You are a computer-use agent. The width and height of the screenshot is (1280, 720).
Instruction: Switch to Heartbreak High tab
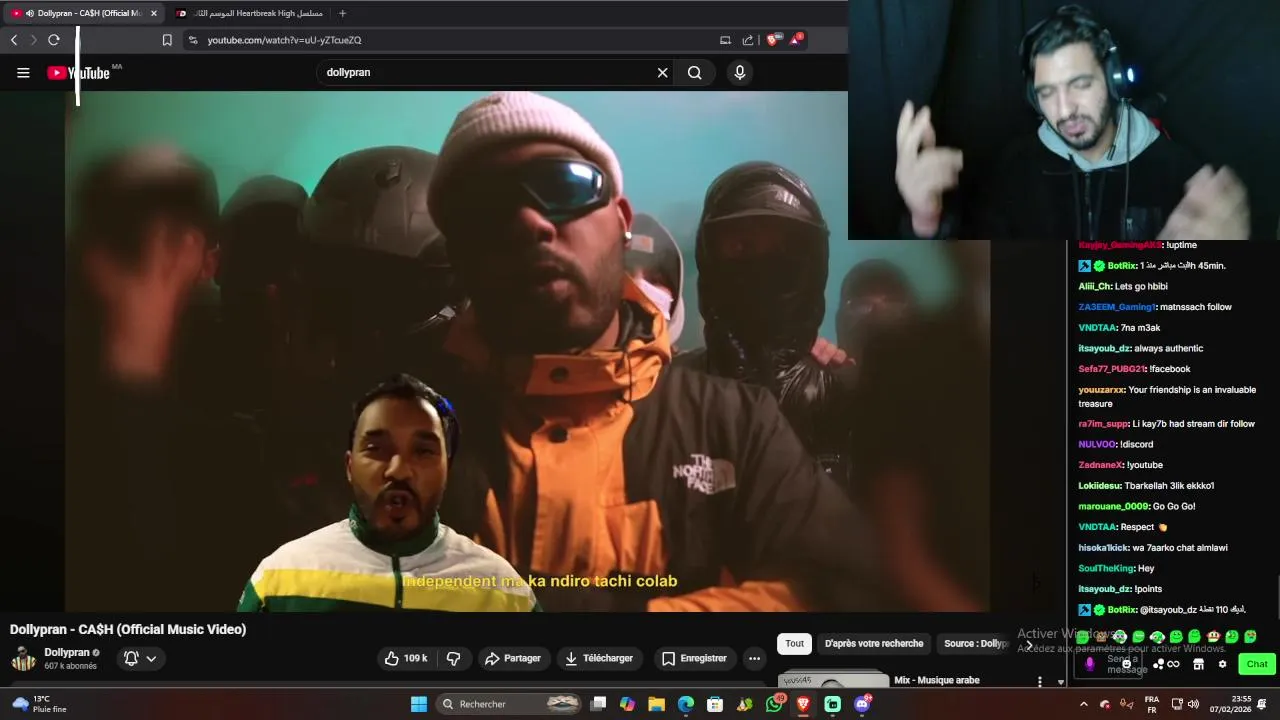(250, 13)
